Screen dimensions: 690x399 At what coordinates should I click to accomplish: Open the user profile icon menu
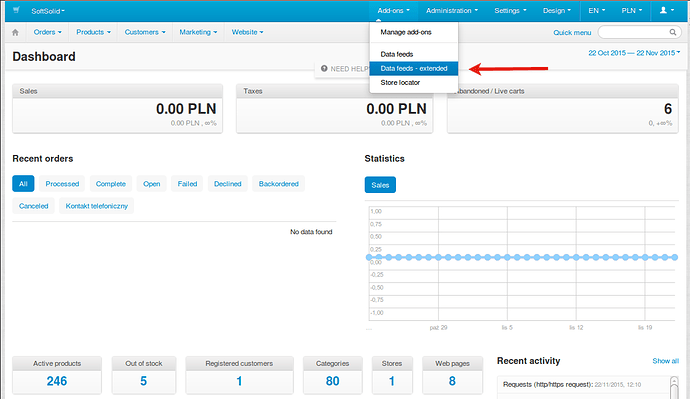(666, 11)
